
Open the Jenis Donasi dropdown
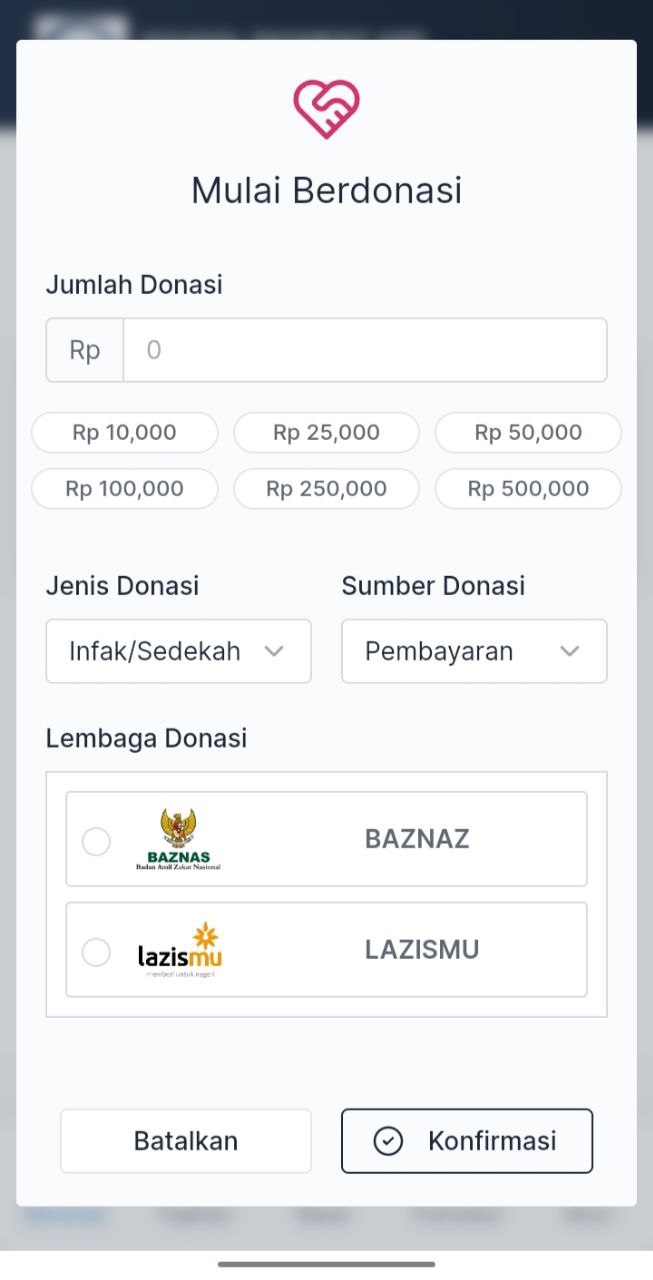tap(178, 651)
